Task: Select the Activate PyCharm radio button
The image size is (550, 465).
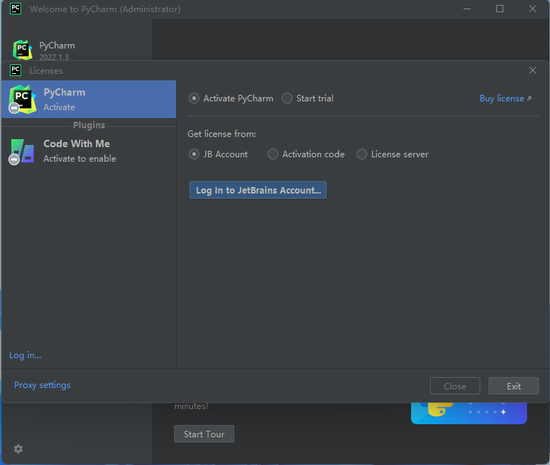Action: 194,99
